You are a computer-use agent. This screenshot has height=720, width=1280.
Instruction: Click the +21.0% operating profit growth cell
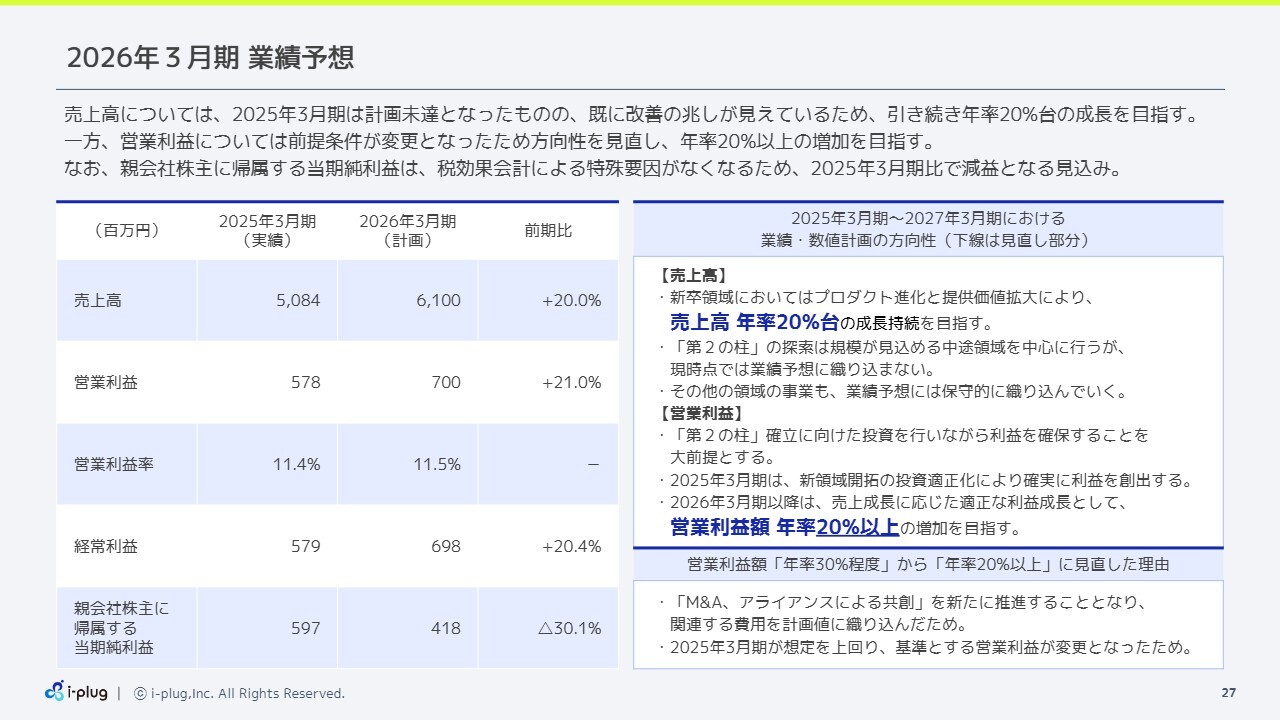[x=571, y=382]
